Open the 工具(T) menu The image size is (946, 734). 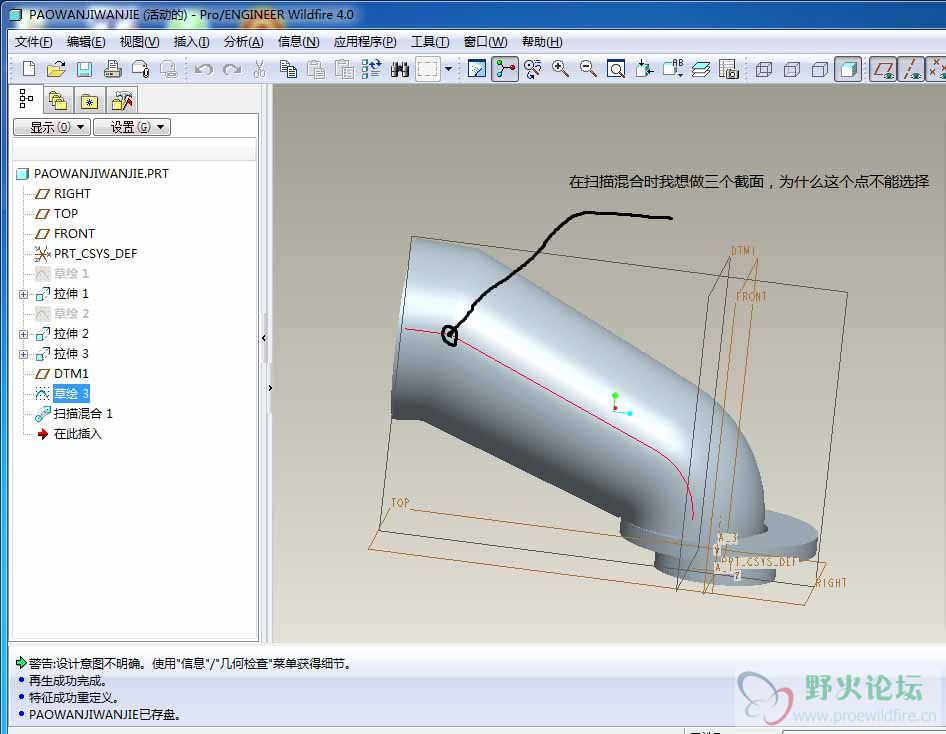(x=430, y=42)
